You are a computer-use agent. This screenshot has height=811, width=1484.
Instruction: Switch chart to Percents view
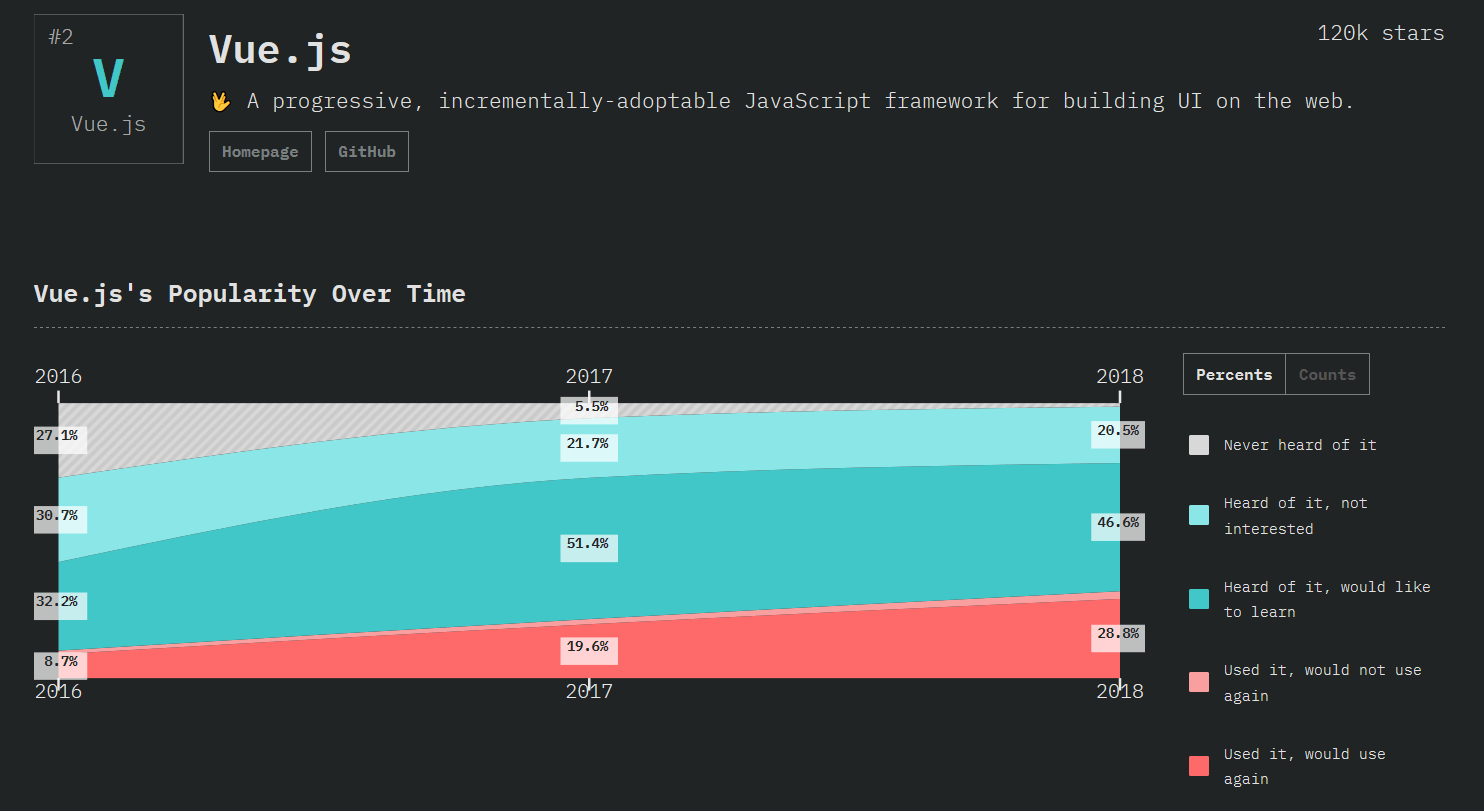pos(1233,375)
